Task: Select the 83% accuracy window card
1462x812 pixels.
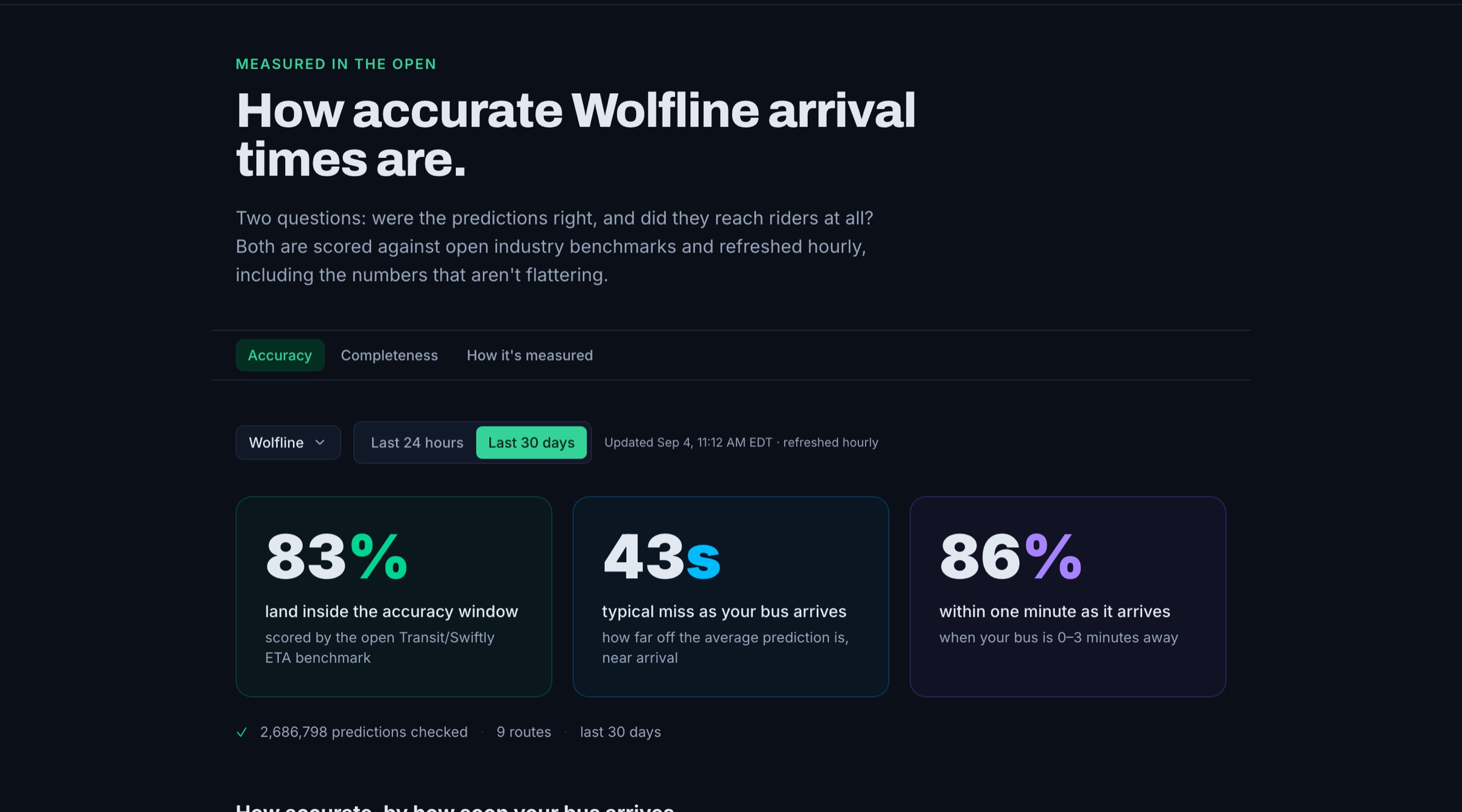Action: [394, 596]
